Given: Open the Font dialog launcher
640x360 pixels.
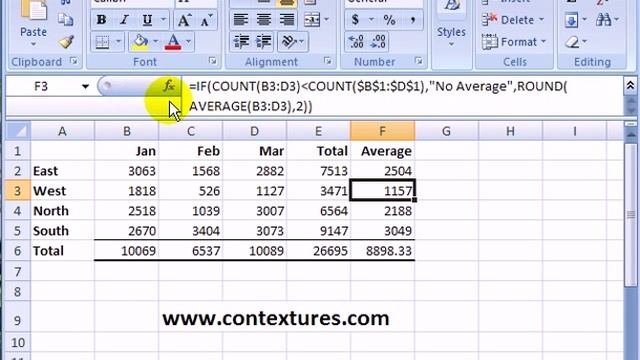Looking at the screenshot, I should [212, 61].
